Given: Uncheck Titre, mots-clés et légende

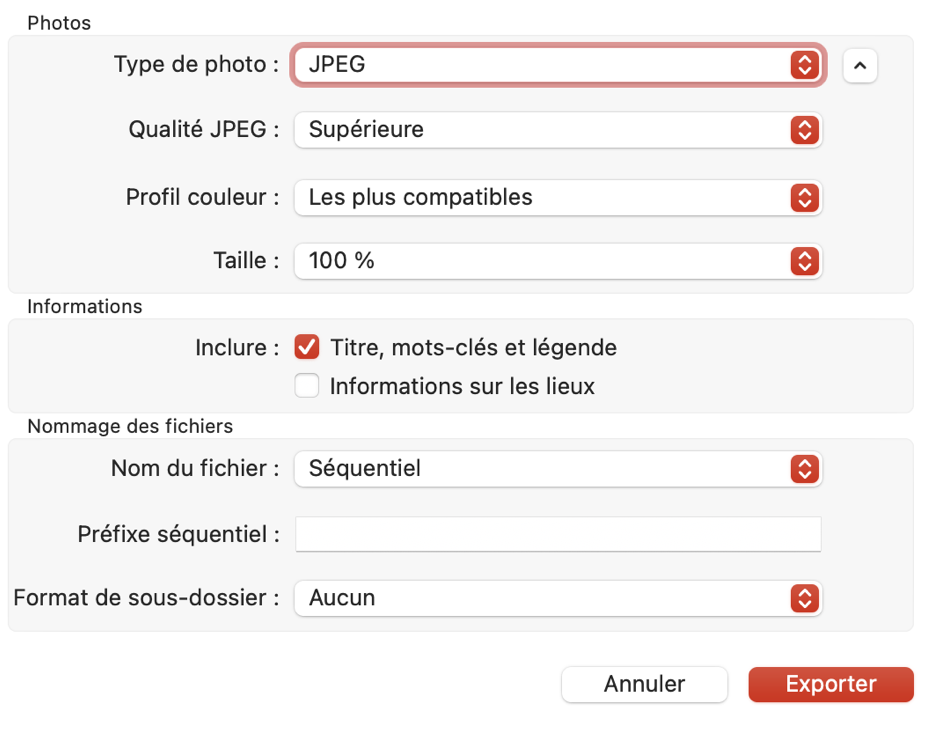Looking at the screenshot, I should 307,348.
